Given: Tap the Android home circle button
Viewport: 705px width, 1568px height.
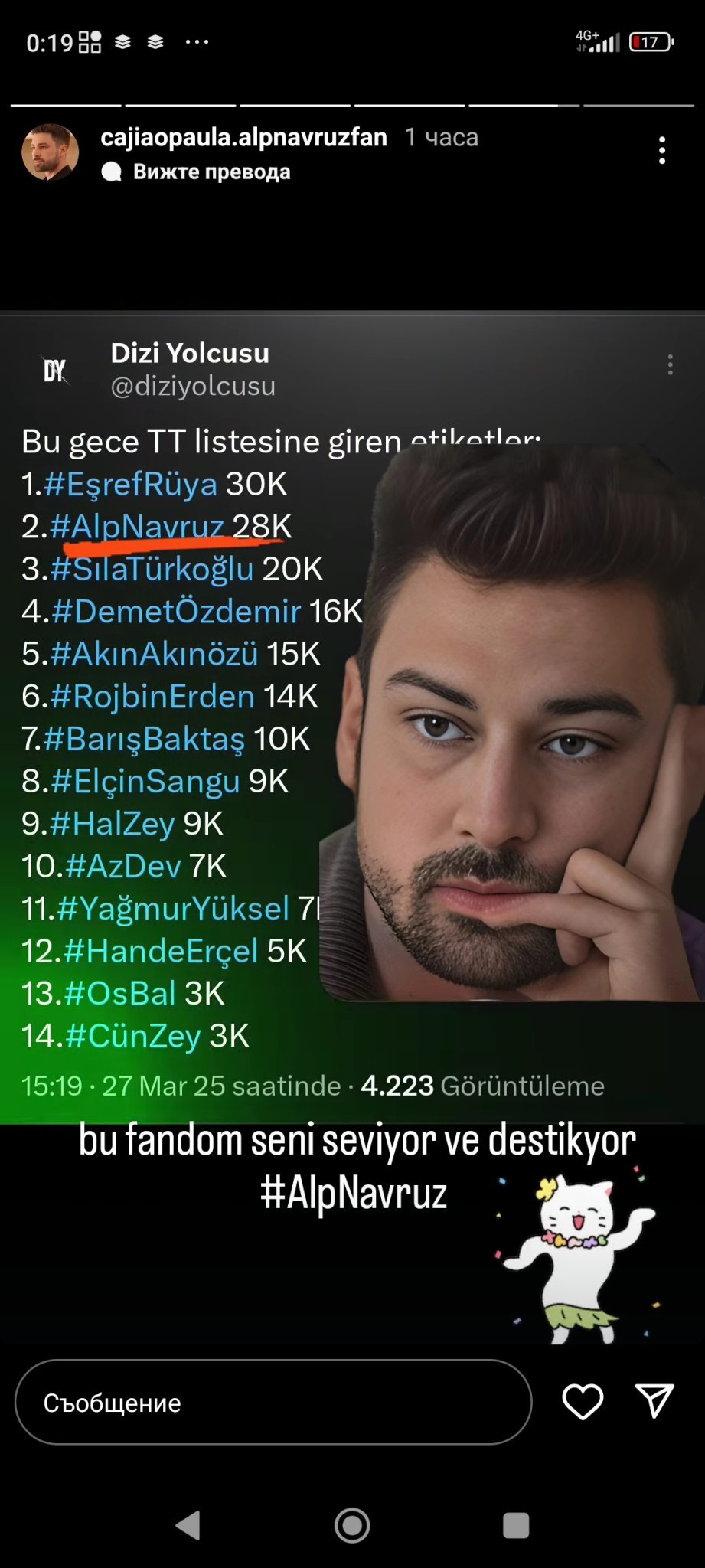Looking at the screenshot, I should point(352,1525).
